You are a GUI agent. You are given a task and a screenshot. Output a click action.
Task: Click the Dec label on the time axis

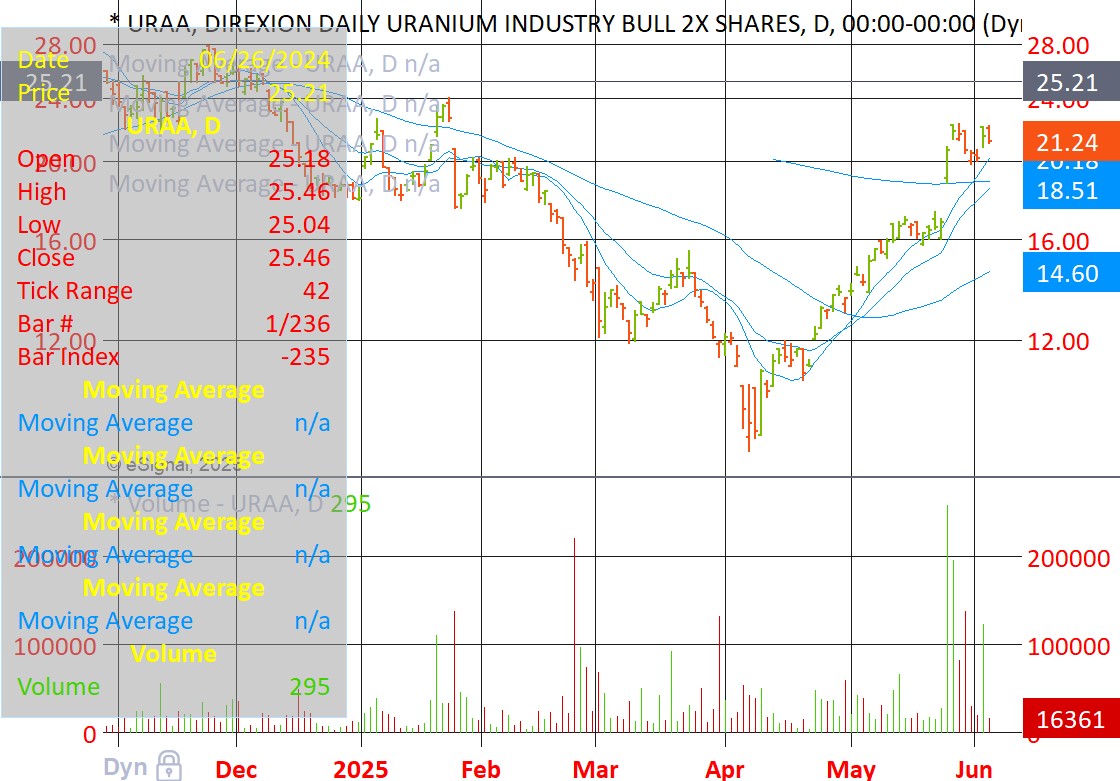click(236, 769)
